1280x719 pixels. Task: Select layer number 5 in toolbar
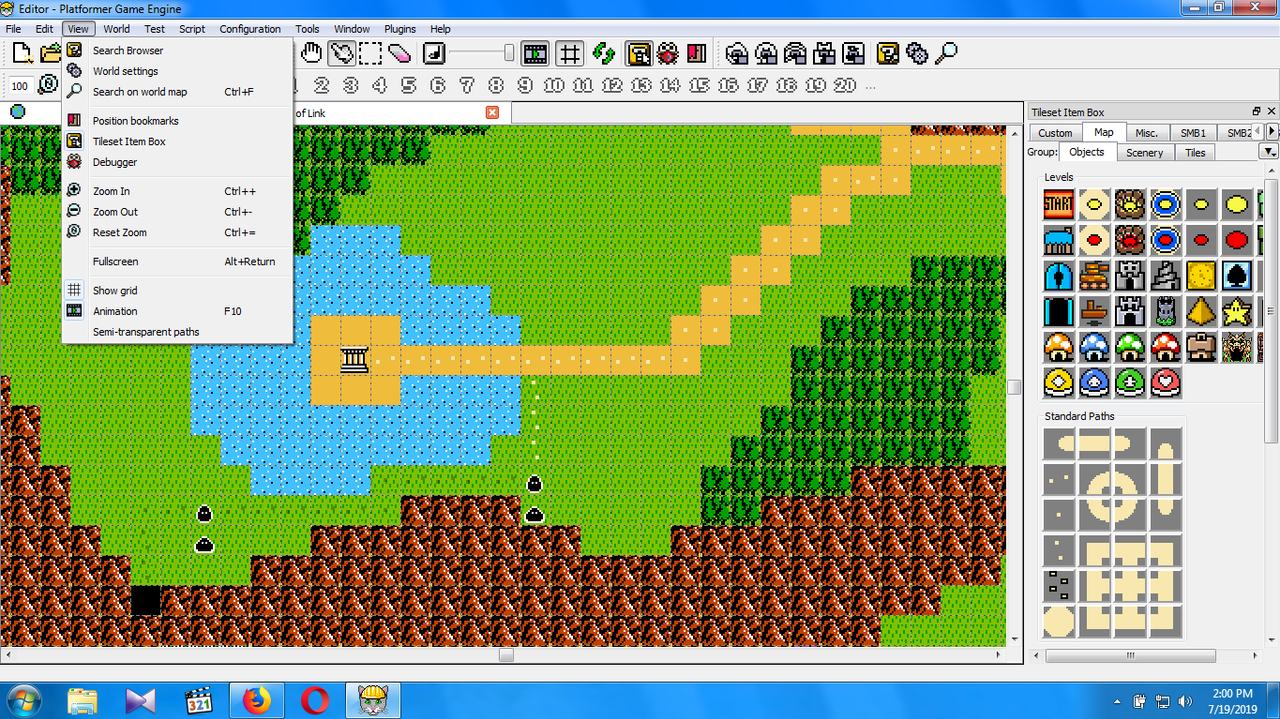point(408,86)
